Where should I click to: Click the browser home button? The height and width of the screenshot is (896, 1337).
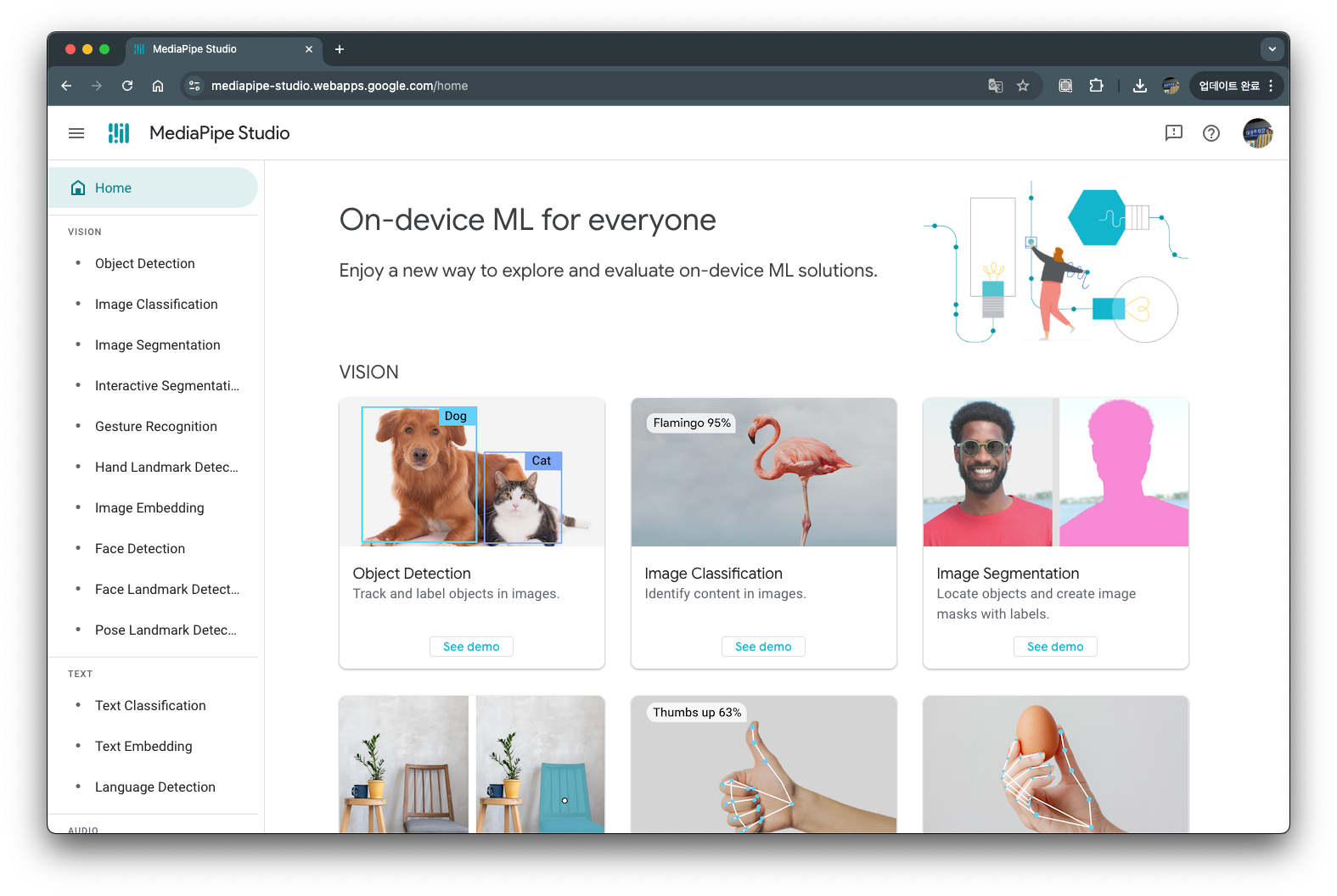tap(158, 86)
